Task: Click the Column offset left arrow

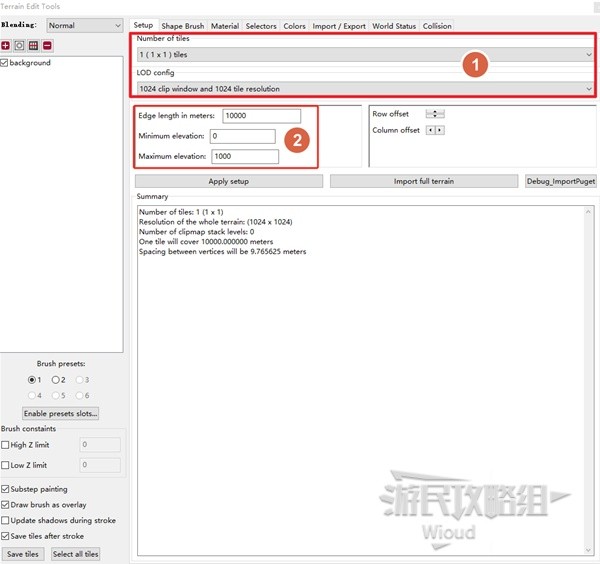Action: [x=431, y=130]
